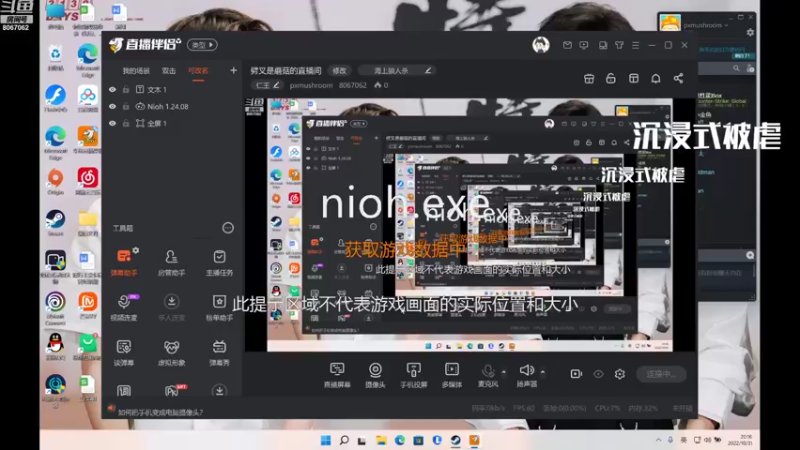Open Windows Start button in taskbar
Screen dimensions: 800x450
[326, 440]
